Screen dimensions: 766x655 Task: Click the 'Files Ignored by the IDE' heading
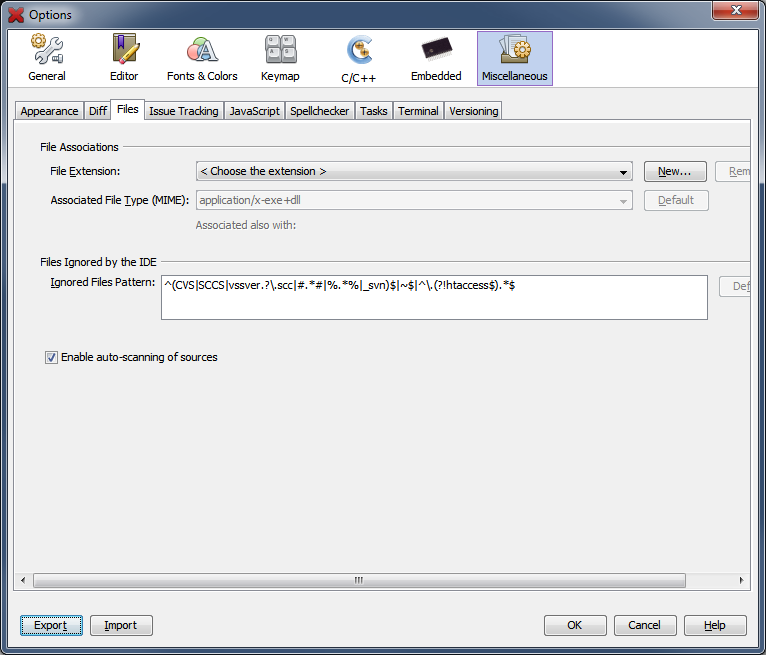click(98, 262)
